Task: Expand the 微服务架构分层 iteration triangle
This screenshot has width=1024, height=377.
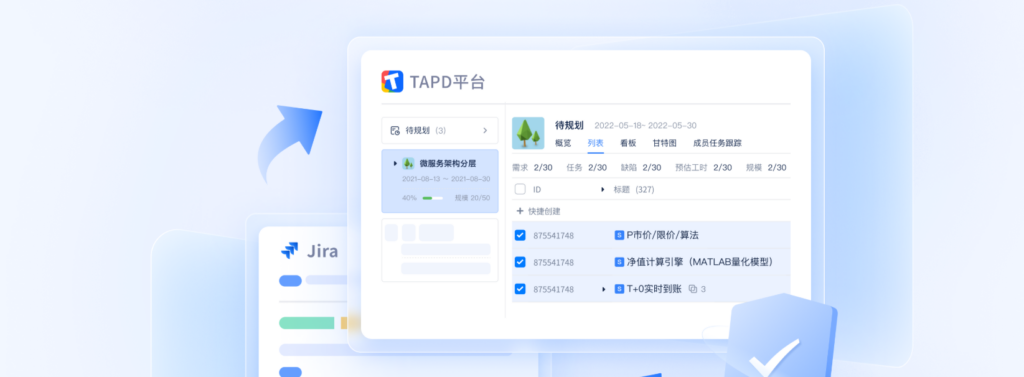Action: [395, 163]
